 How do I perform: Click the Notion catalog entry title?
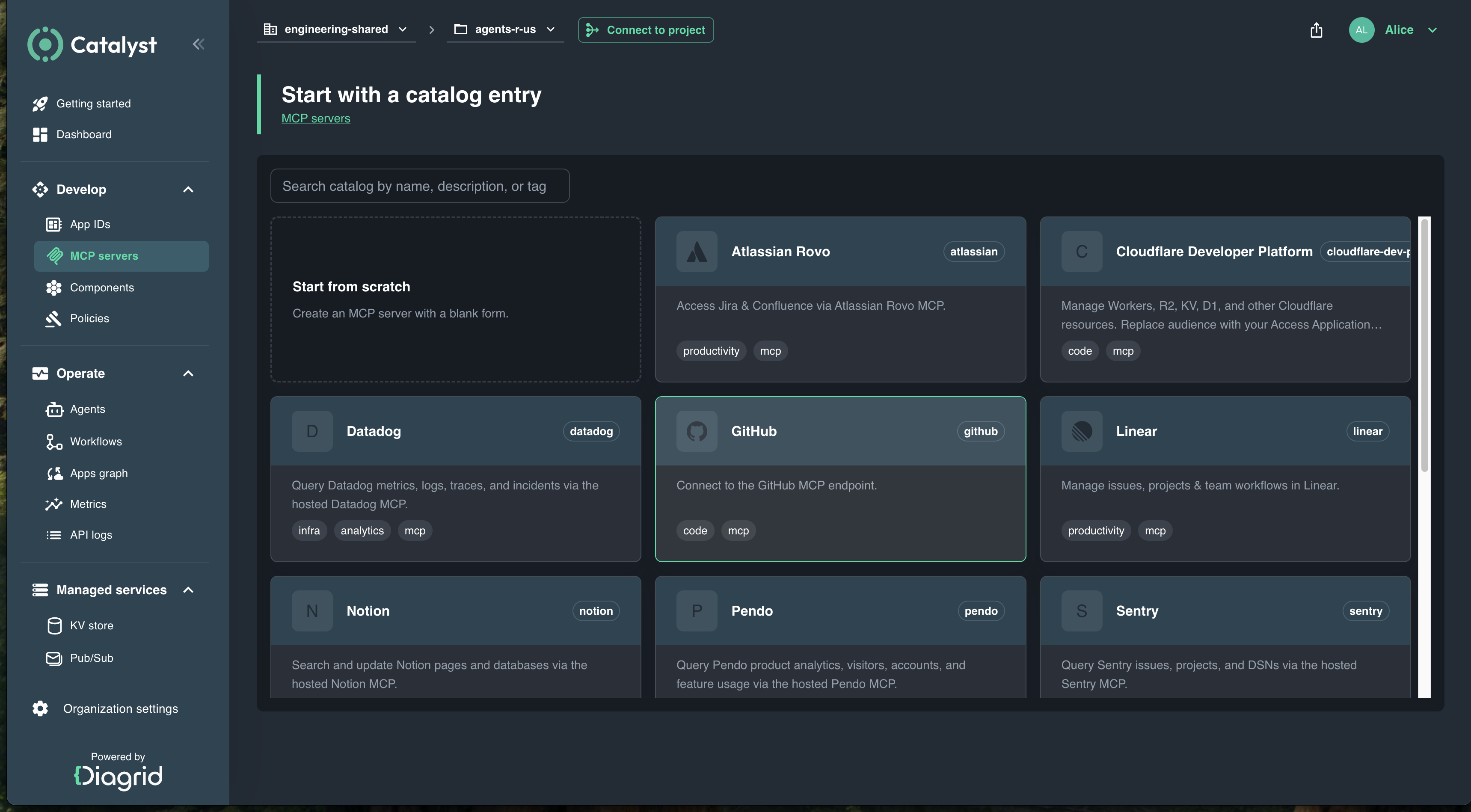pyautogui.click(x=368, y=611)
